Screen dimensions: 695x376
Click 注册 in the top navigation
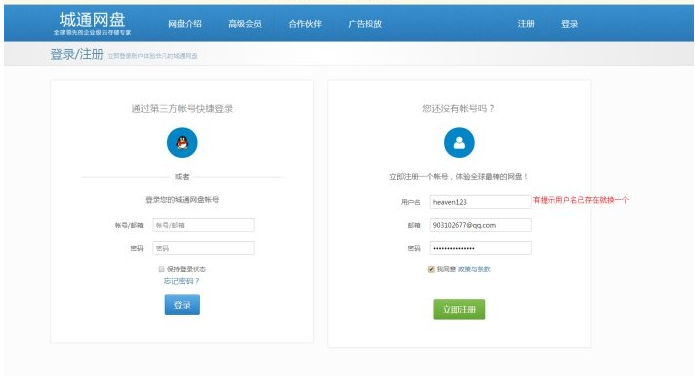pyautogui.click(x=526, y=24)
